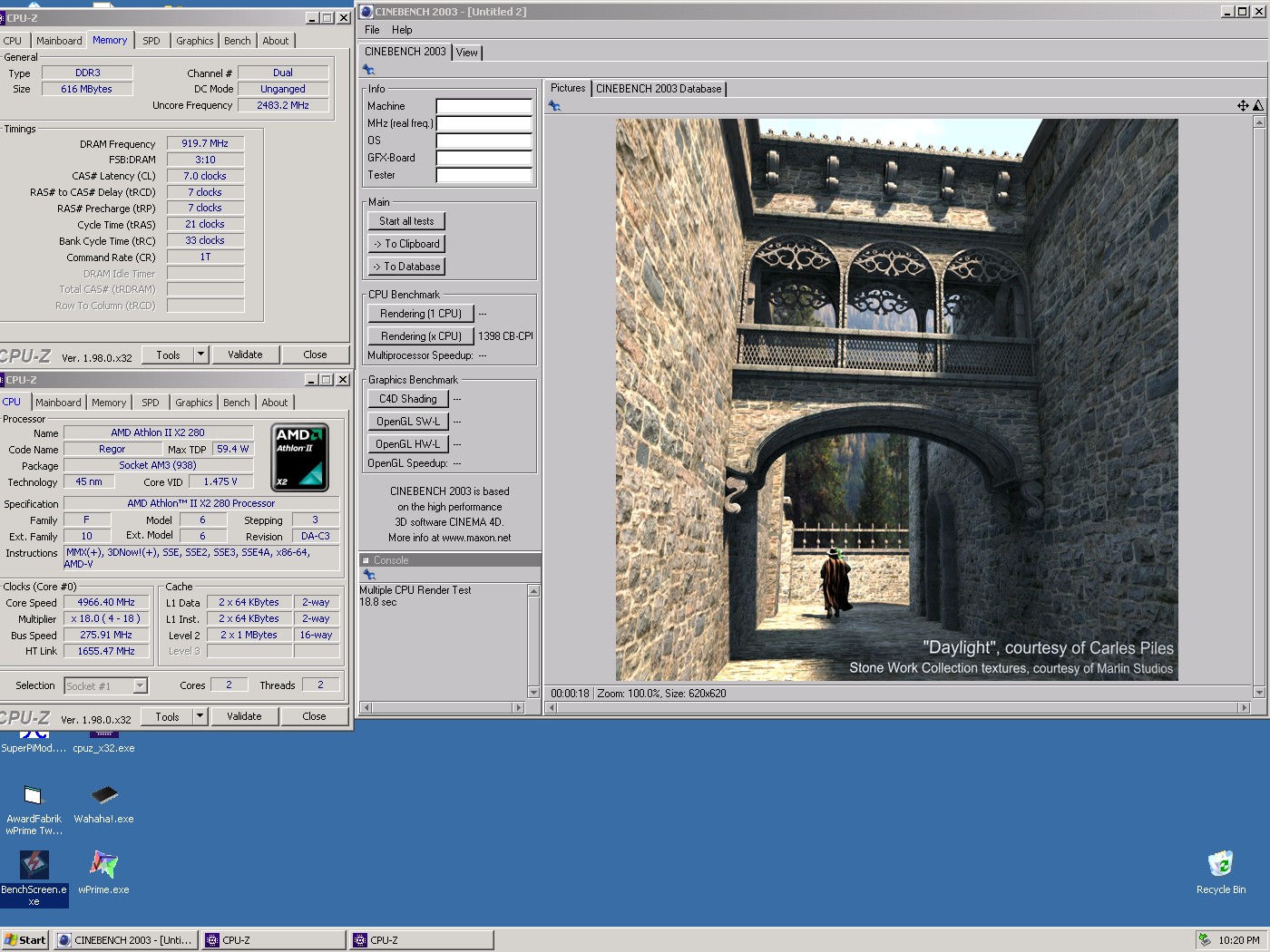Click the pin icon under CINEBENCH 2003 tab

point(368,70)
